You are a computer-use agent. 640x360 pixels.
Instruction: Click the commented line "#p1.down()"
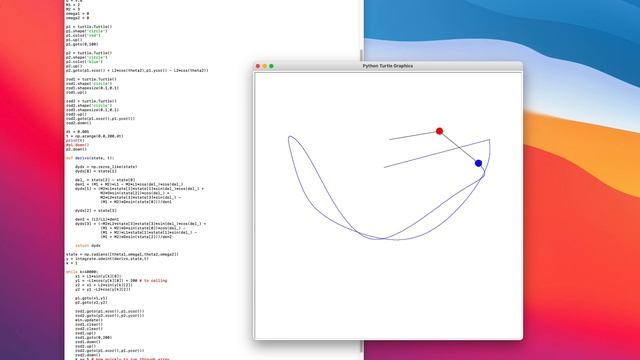(77, 145)
